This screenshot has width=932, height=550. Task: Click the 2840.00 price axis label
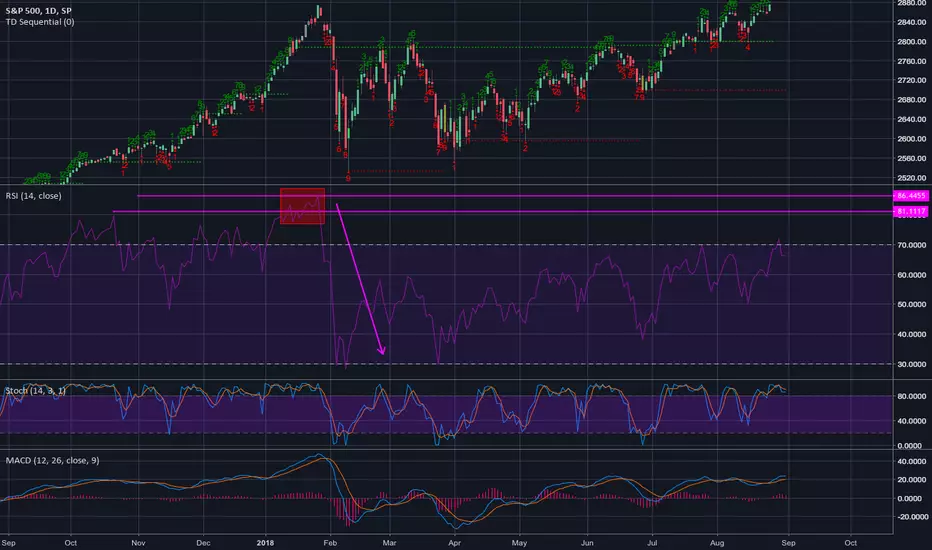click(912, 22)
